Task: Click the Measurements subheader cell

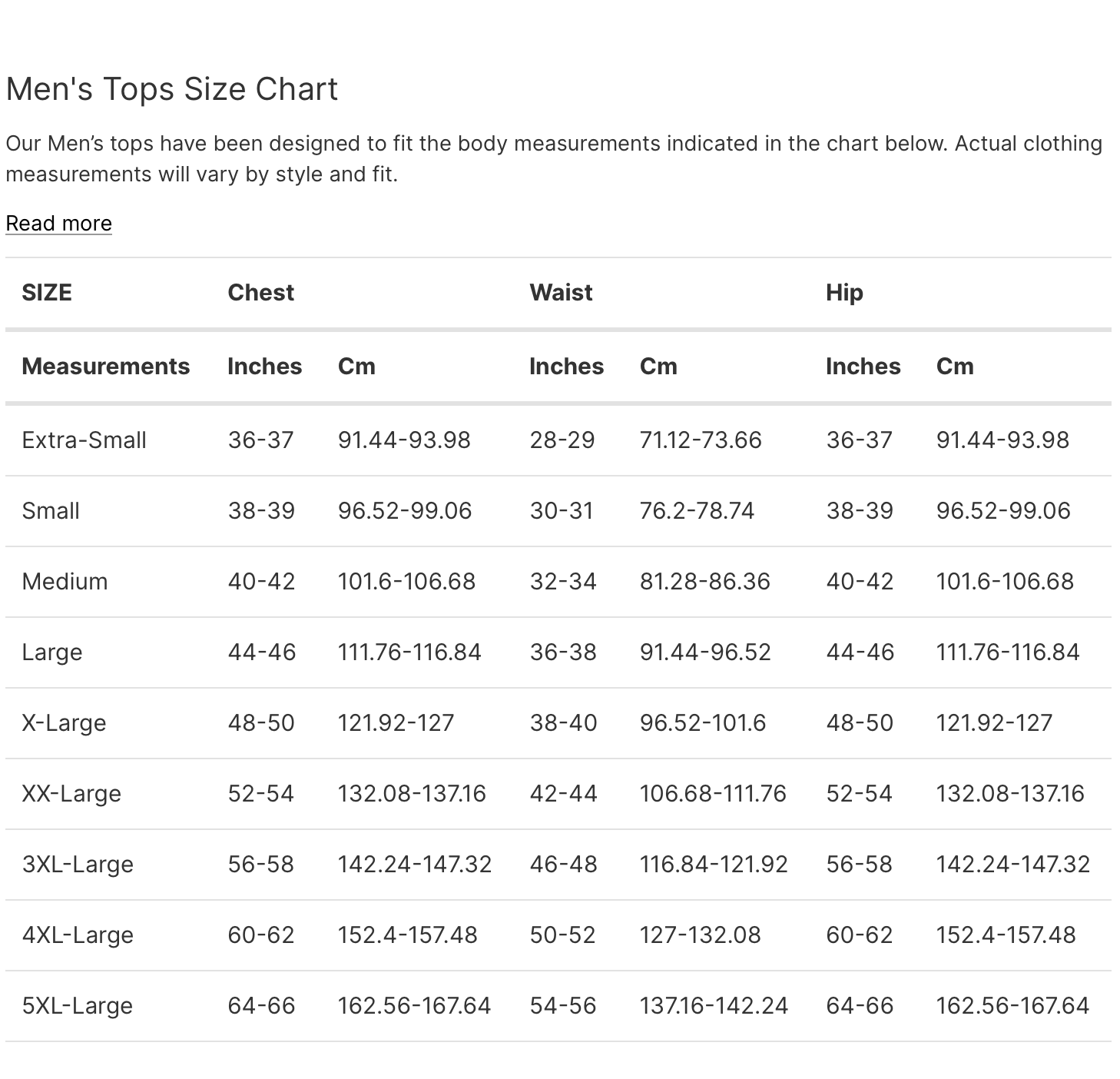Action: [x=105, y=367]
